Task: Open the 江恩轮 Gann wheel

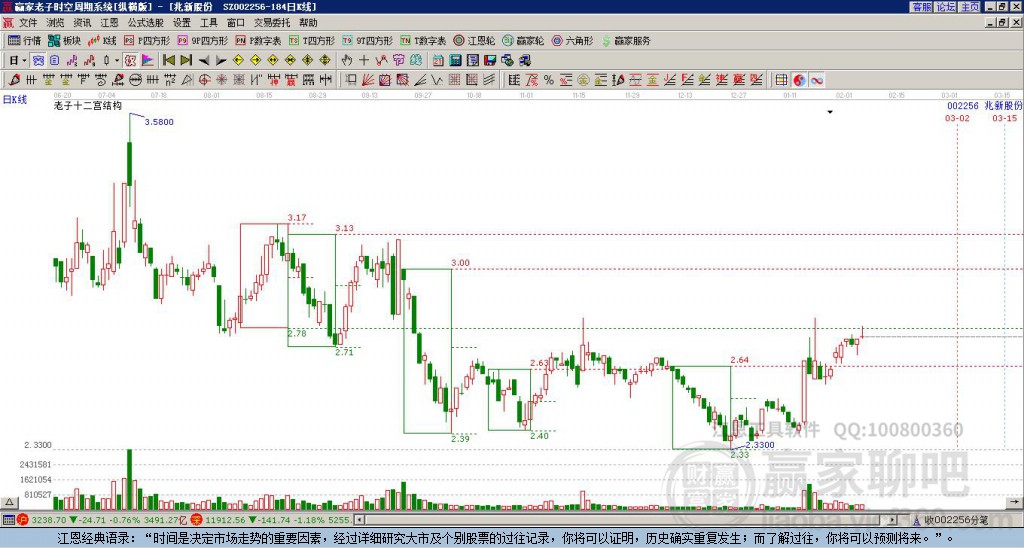Action: pos(474,40)
